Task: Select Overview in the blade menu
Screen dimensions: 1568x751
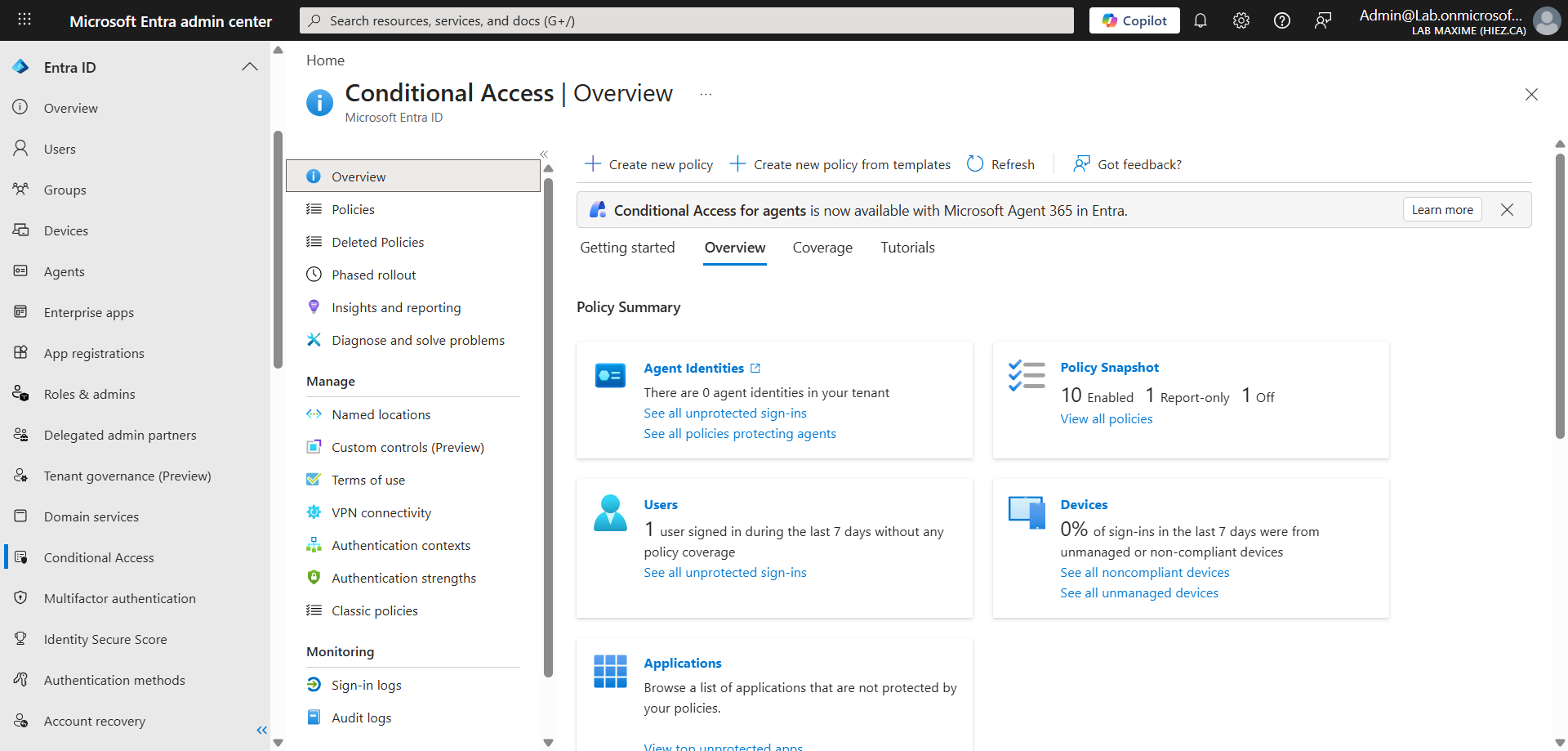Action: tap(413, 177)
